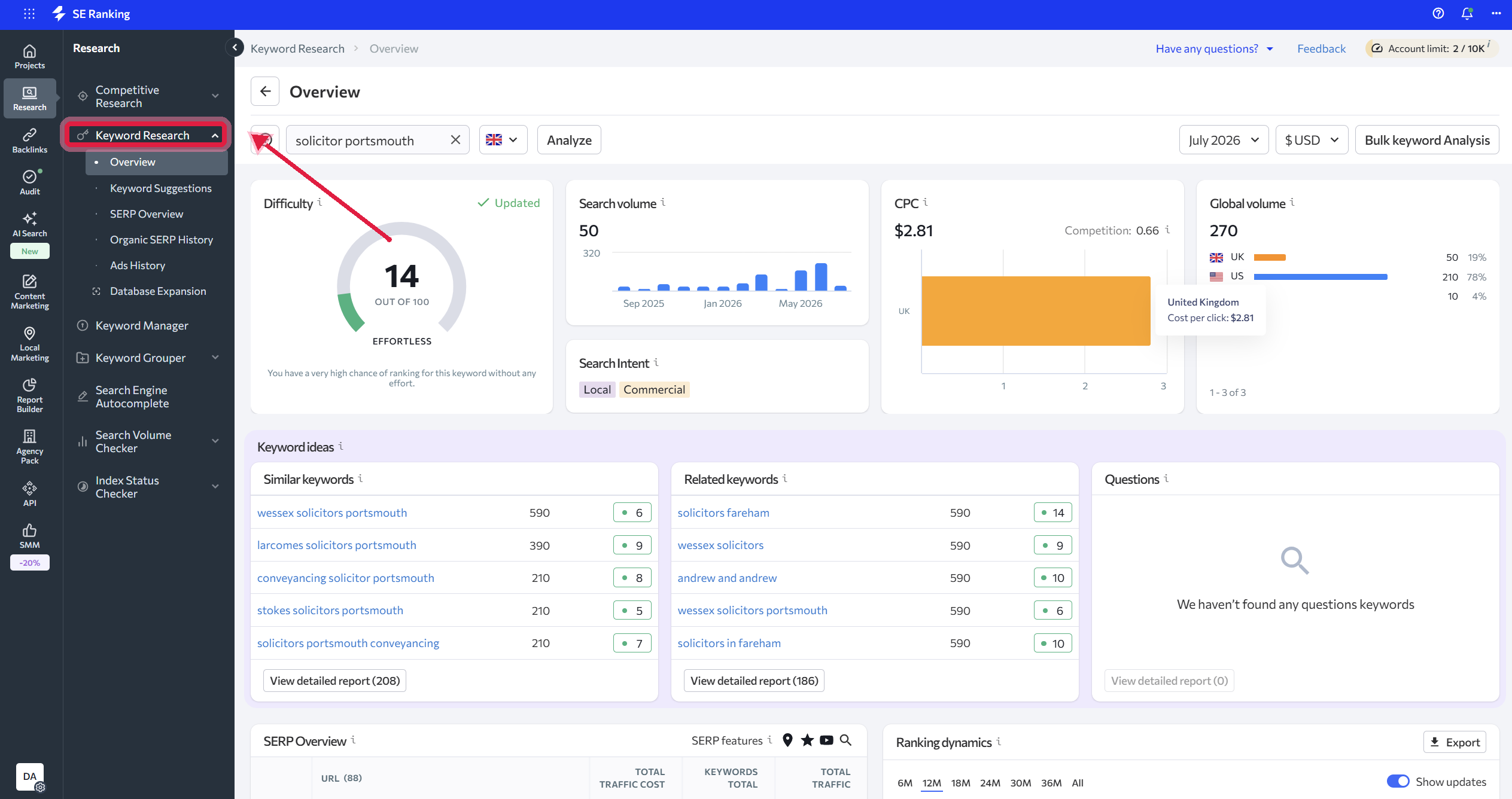Open the July 2026 date dropdown
Viewport: 1512px width, 799px height.
(1224, 140)
